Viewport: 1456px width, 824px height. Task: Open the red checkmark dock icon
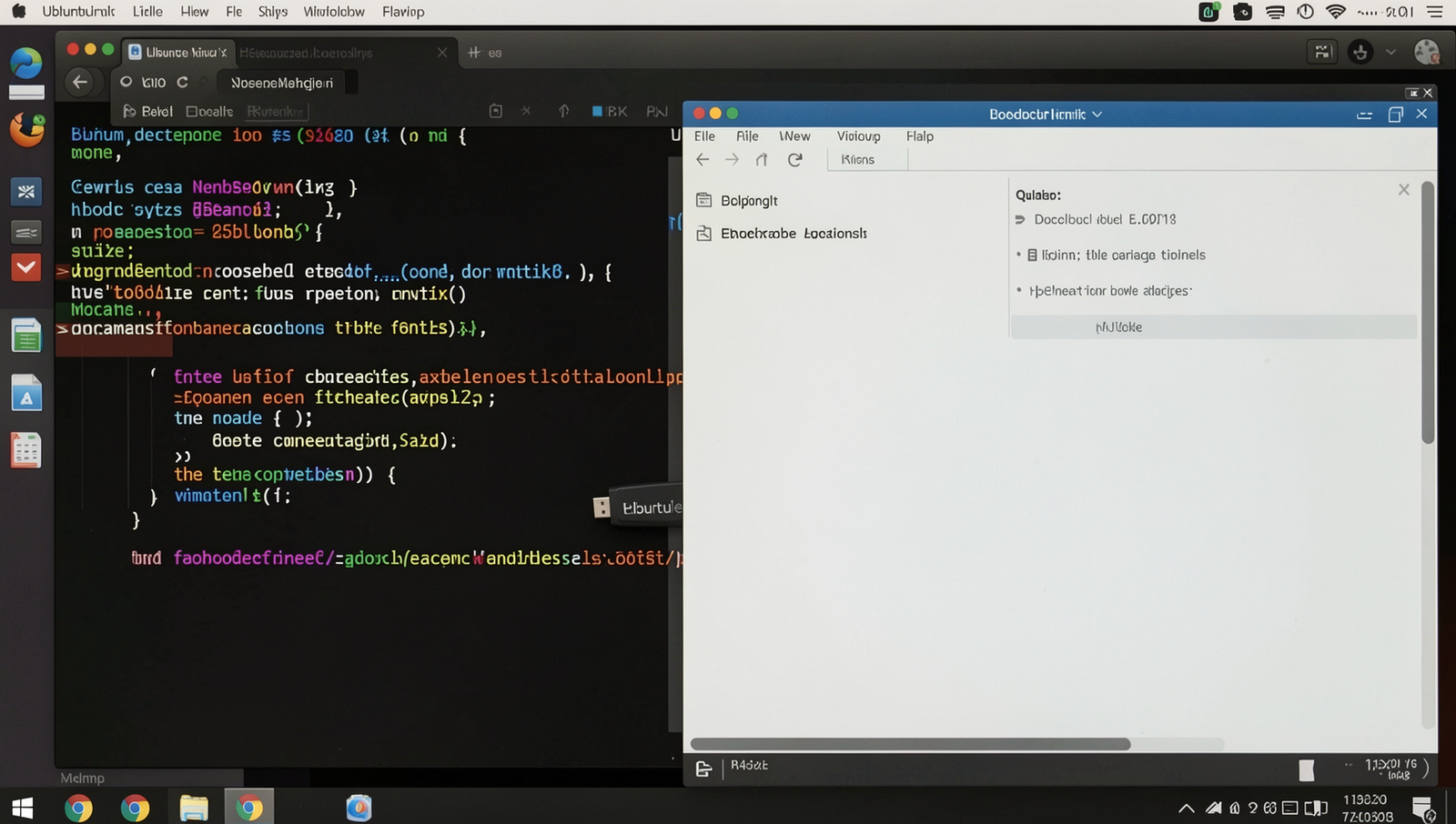(x=26, y=267)
